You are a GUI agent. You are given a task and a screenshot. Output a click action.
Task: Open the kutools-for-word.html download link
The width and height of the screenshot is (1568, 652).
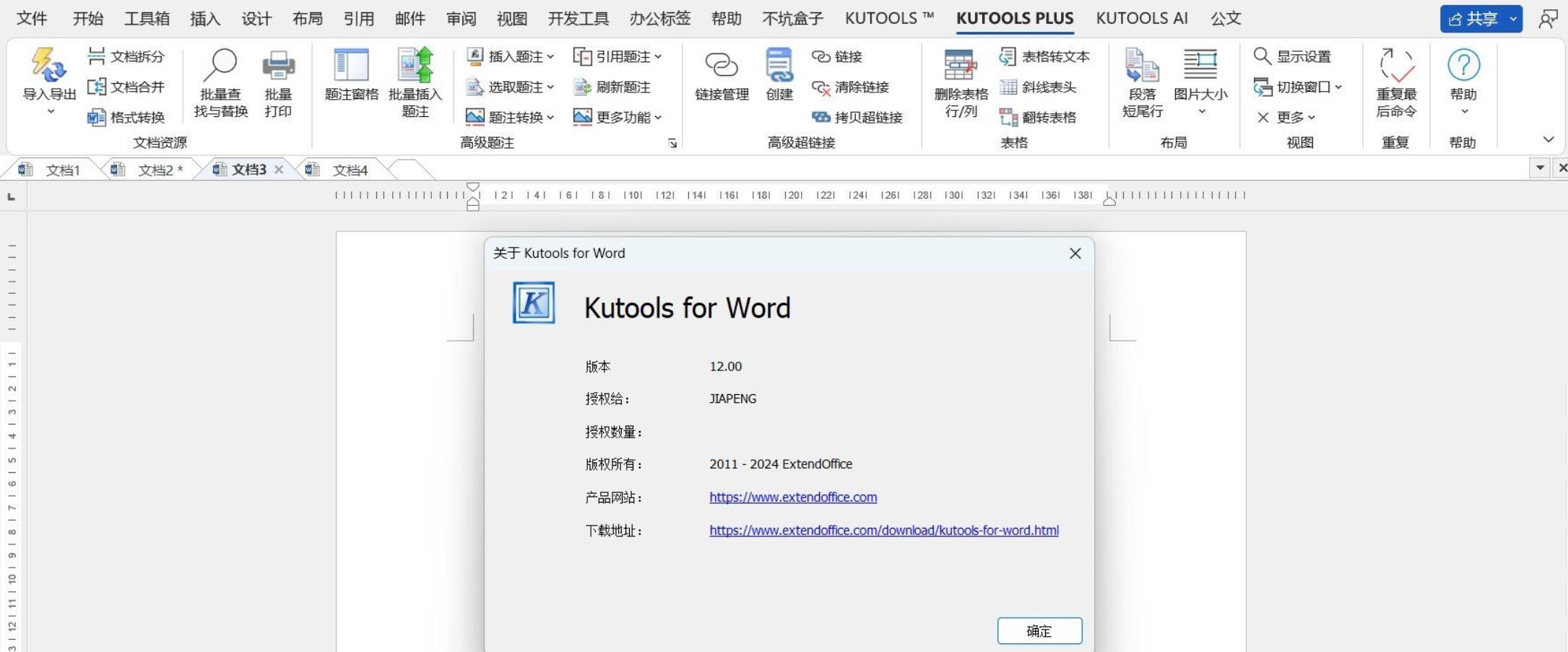coord(884,530)
